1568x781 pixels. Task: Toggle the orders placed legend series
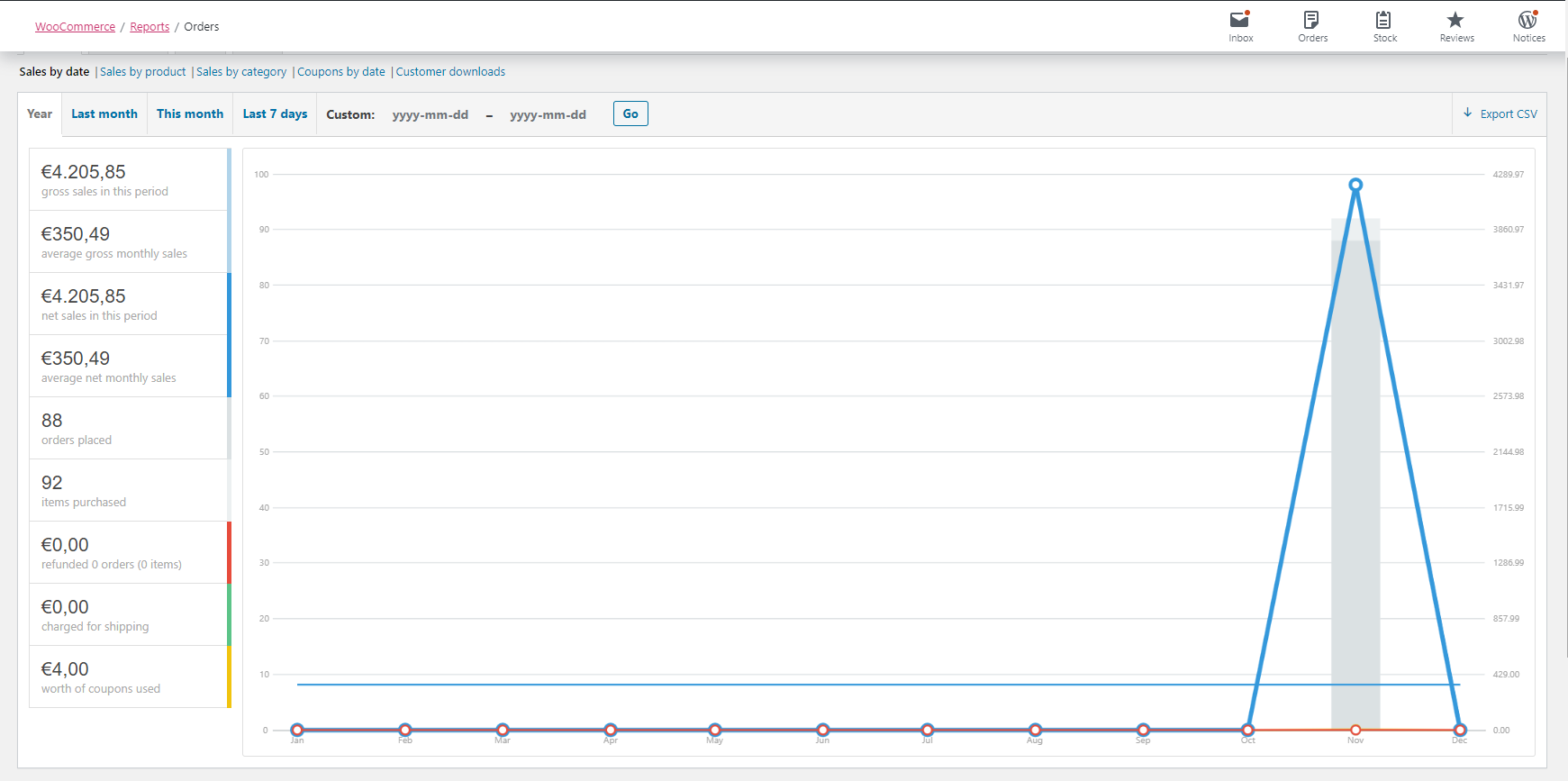point(130,429)
